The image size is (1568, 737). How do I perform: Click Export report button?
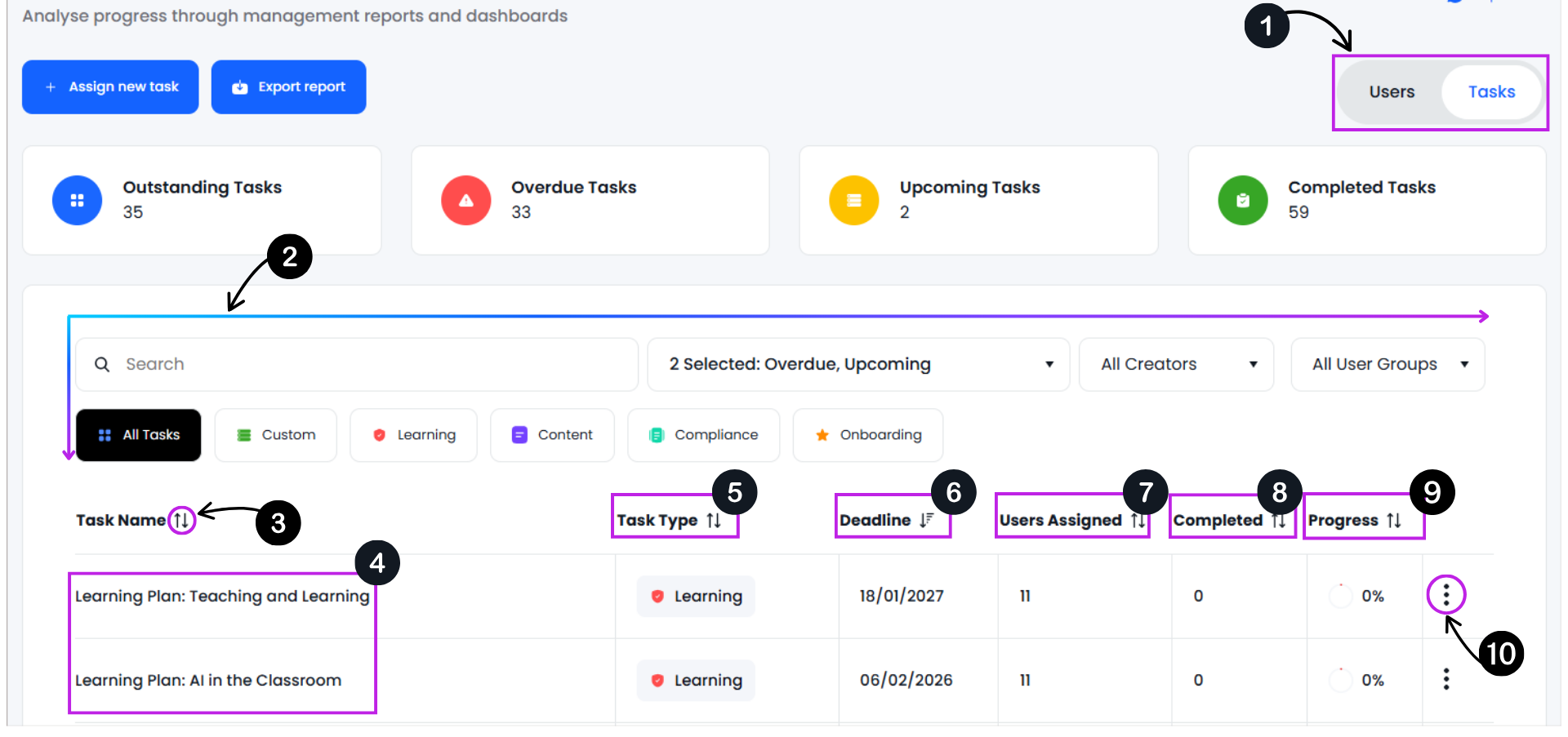[x=288, y=87]
